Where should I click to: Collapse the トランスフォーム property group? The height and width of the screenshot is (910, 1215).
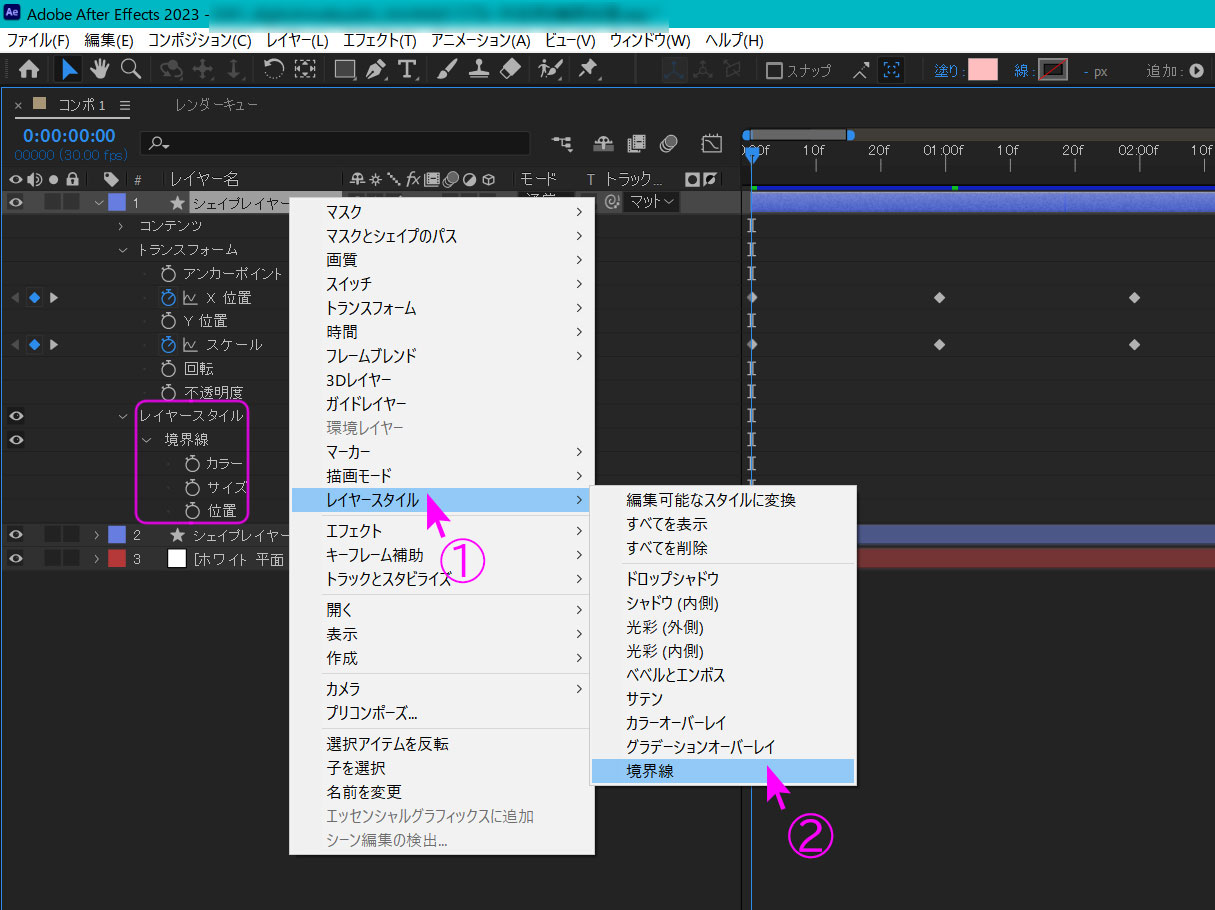123,250
